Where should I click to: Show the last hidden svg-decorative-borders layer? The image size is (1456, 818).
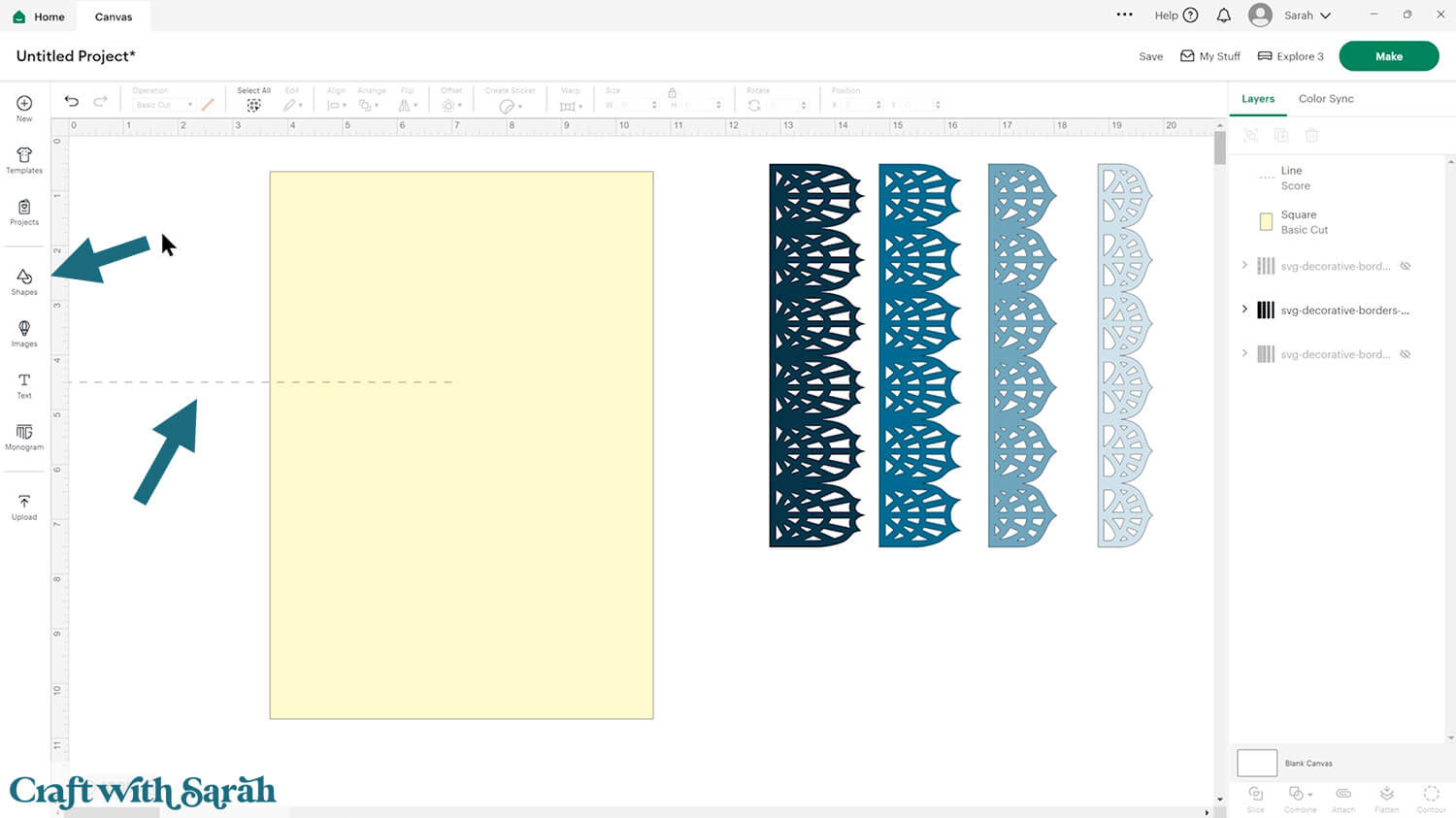click(1406, 354)
